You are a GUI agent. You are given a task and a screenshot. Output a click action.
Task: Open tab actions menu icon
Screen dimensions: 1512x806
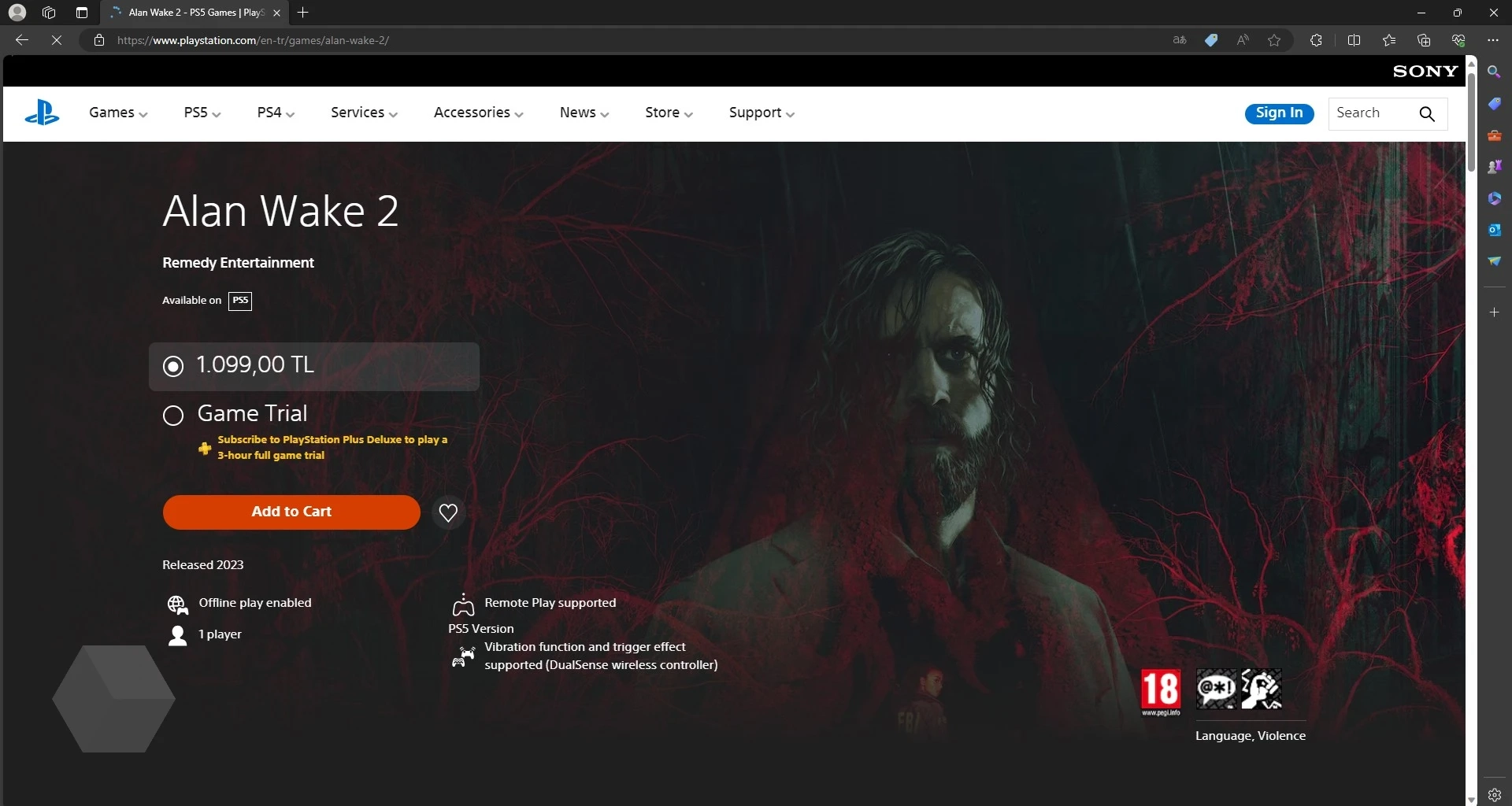(x=82, y=13)
